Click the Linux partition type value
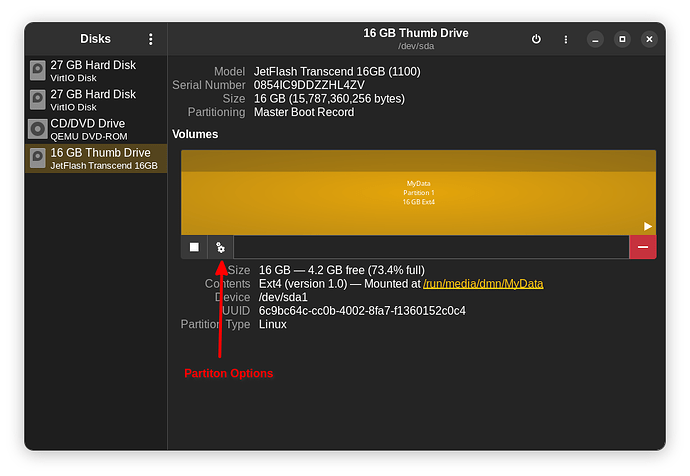The width and height of the screenshot is (690, 476). 272,325
